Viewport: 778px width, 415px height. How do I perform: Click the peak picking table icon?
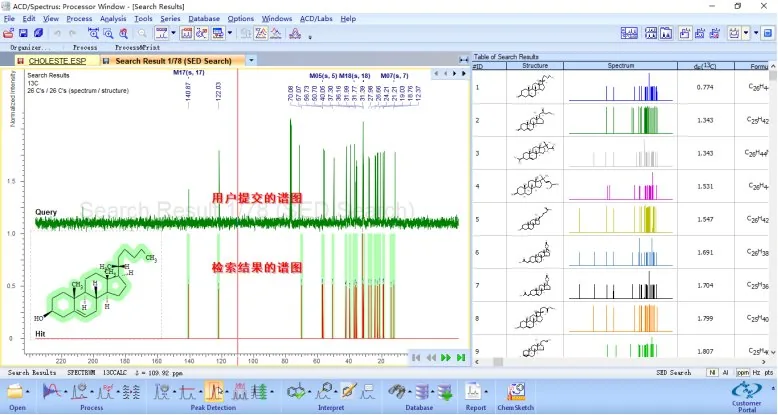(x=187, y=33)
